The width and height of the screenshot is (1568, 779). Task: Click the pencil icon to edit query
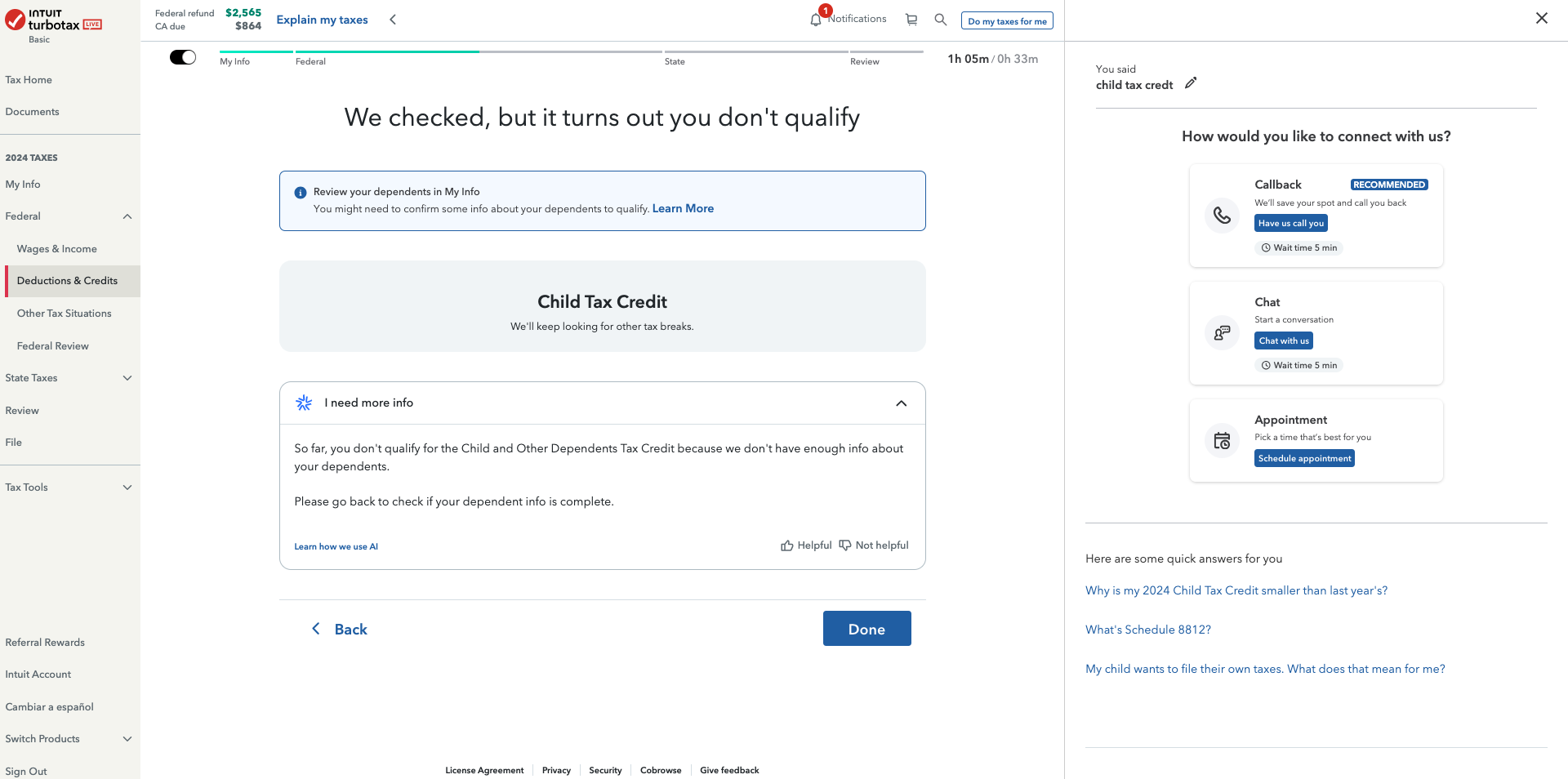point(1191,83)
